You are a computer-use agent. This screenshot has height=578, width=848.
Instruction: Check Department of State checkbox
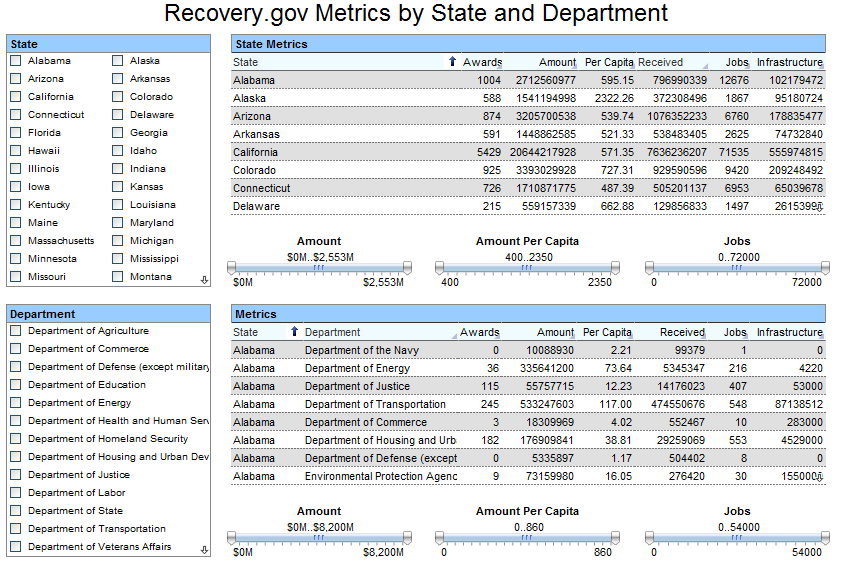pos(16,510)
